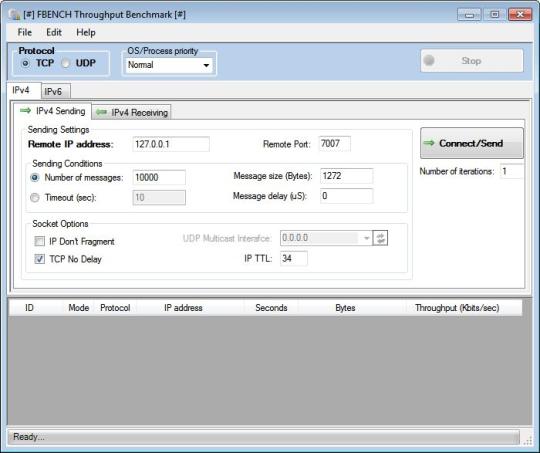Select the TCP protocol radio button
The image size is (540, 453).
25,63
